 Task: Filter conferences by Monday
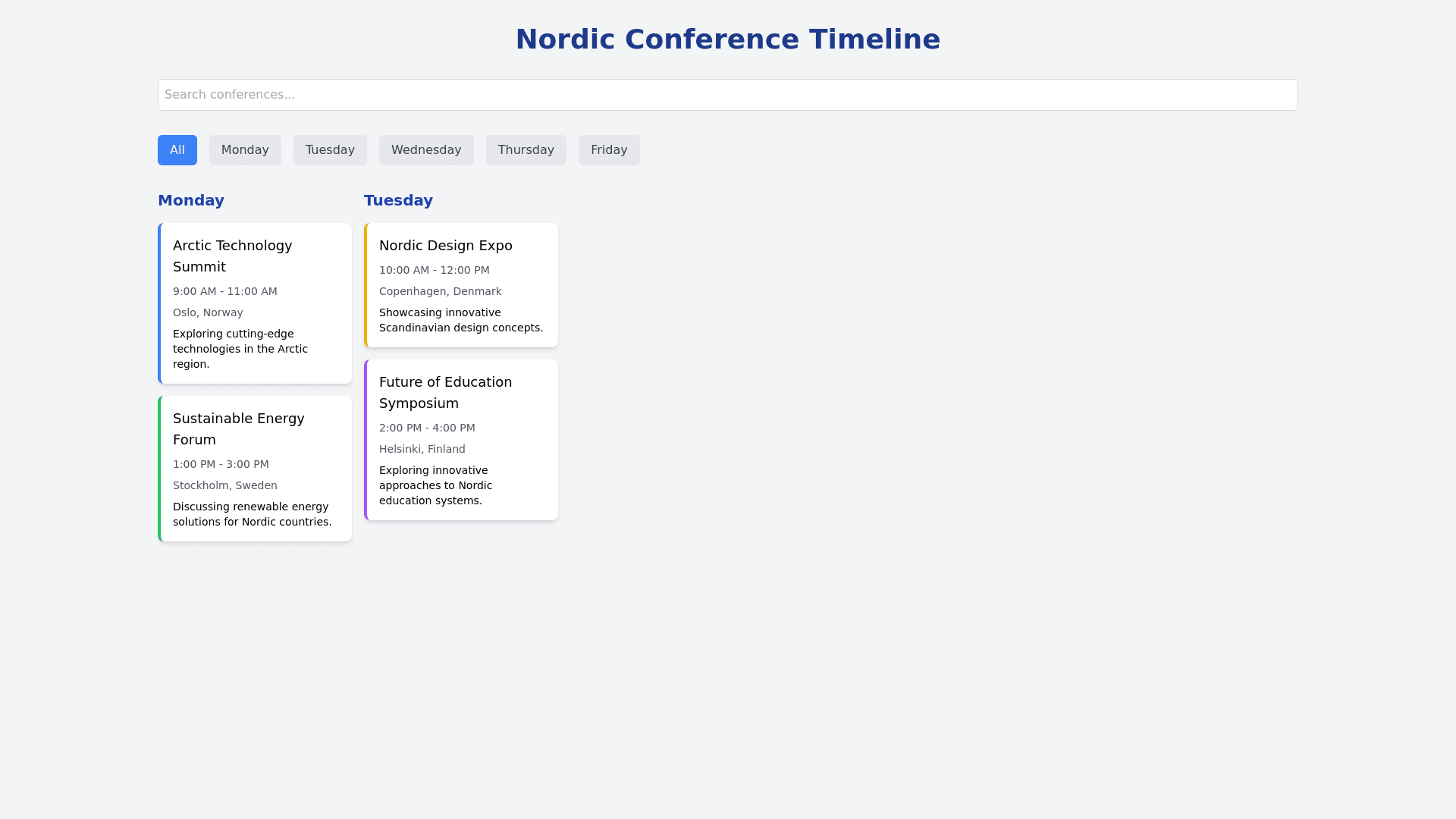(x=245, y=150)
